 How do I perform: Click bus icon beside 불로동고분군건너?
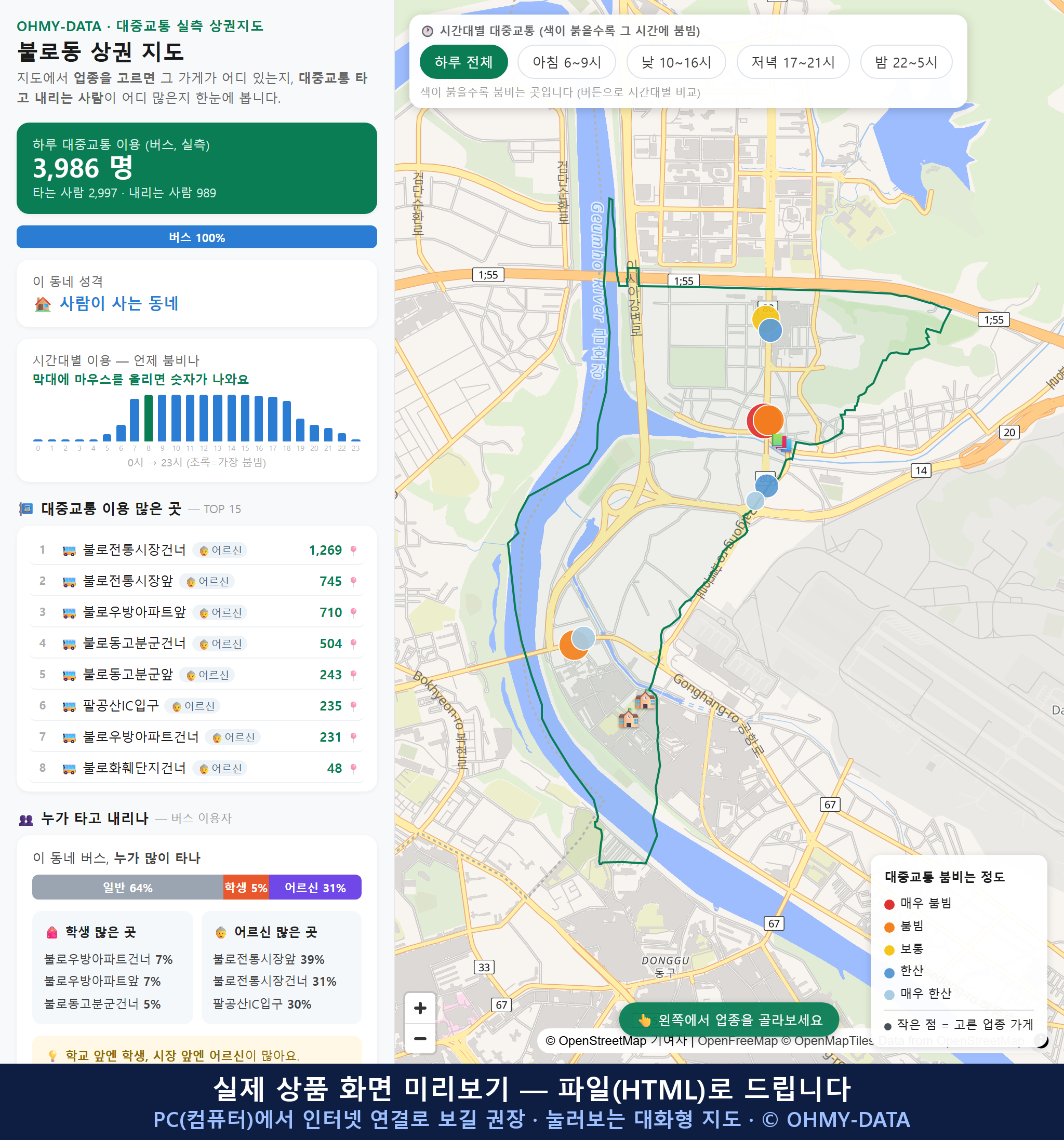tap(69, 644)
